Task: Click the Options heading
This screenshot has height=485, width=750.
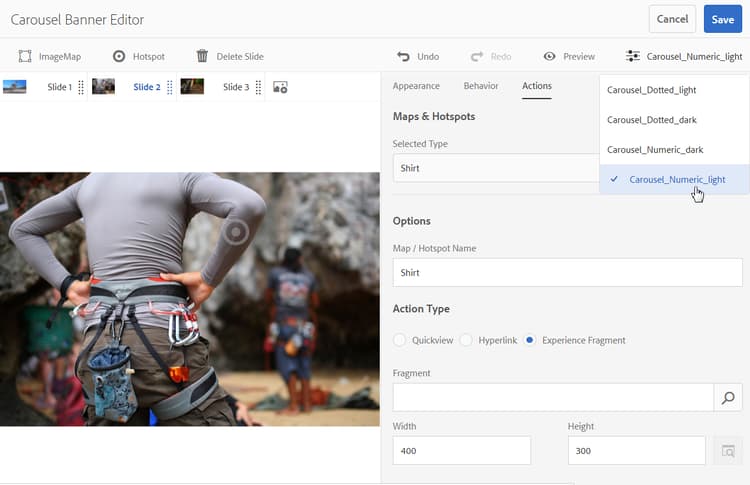Action: click(x=411, y=221)
